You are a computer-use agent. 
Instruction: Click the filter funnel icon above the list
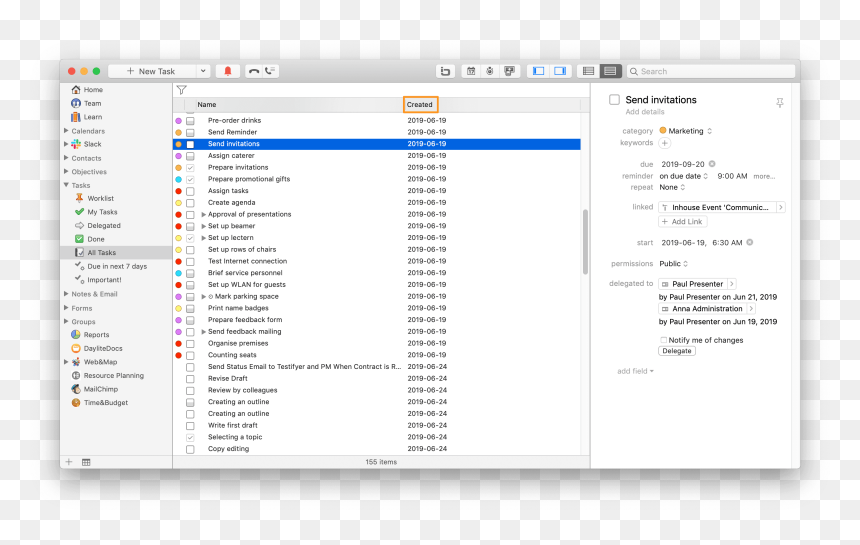coord(182,90)
